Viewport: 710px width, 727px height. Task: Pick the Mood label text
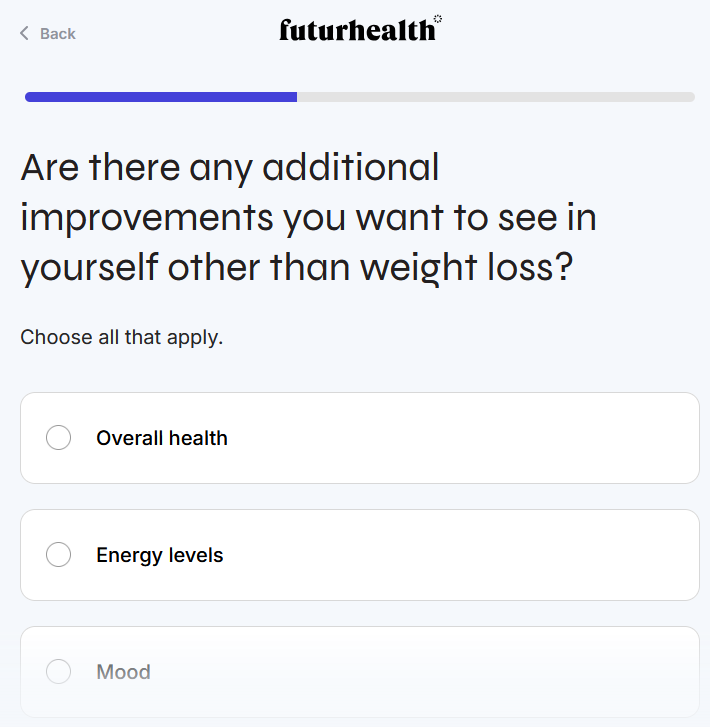(x=123, y=672)
